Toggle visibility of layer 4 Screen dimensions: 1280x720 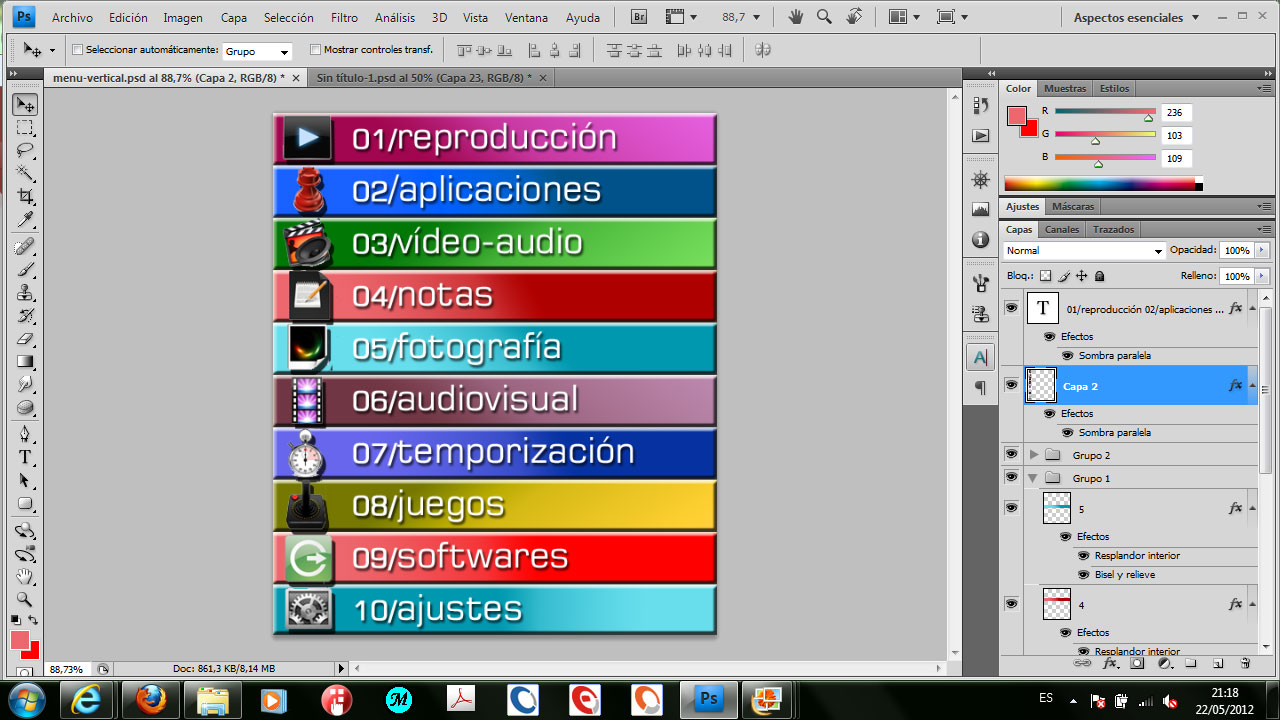tap(1011, 604)
